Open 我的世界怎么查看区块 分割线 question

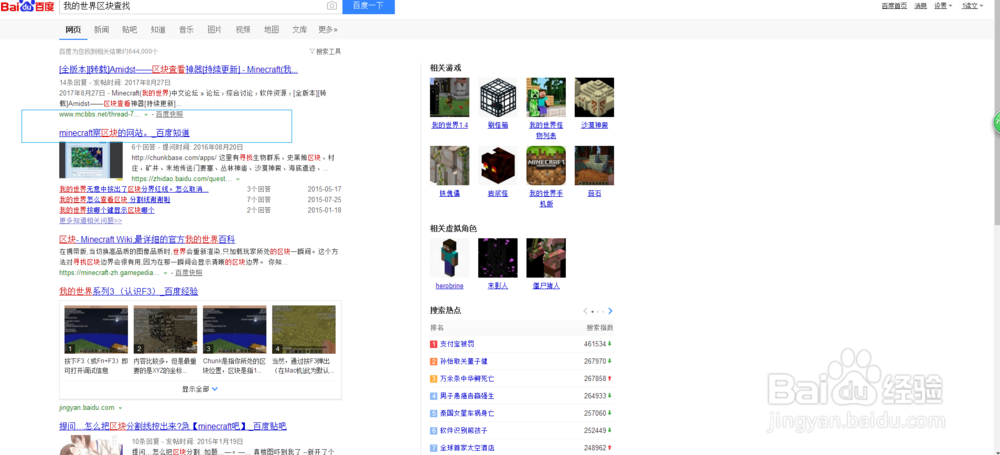115,200
